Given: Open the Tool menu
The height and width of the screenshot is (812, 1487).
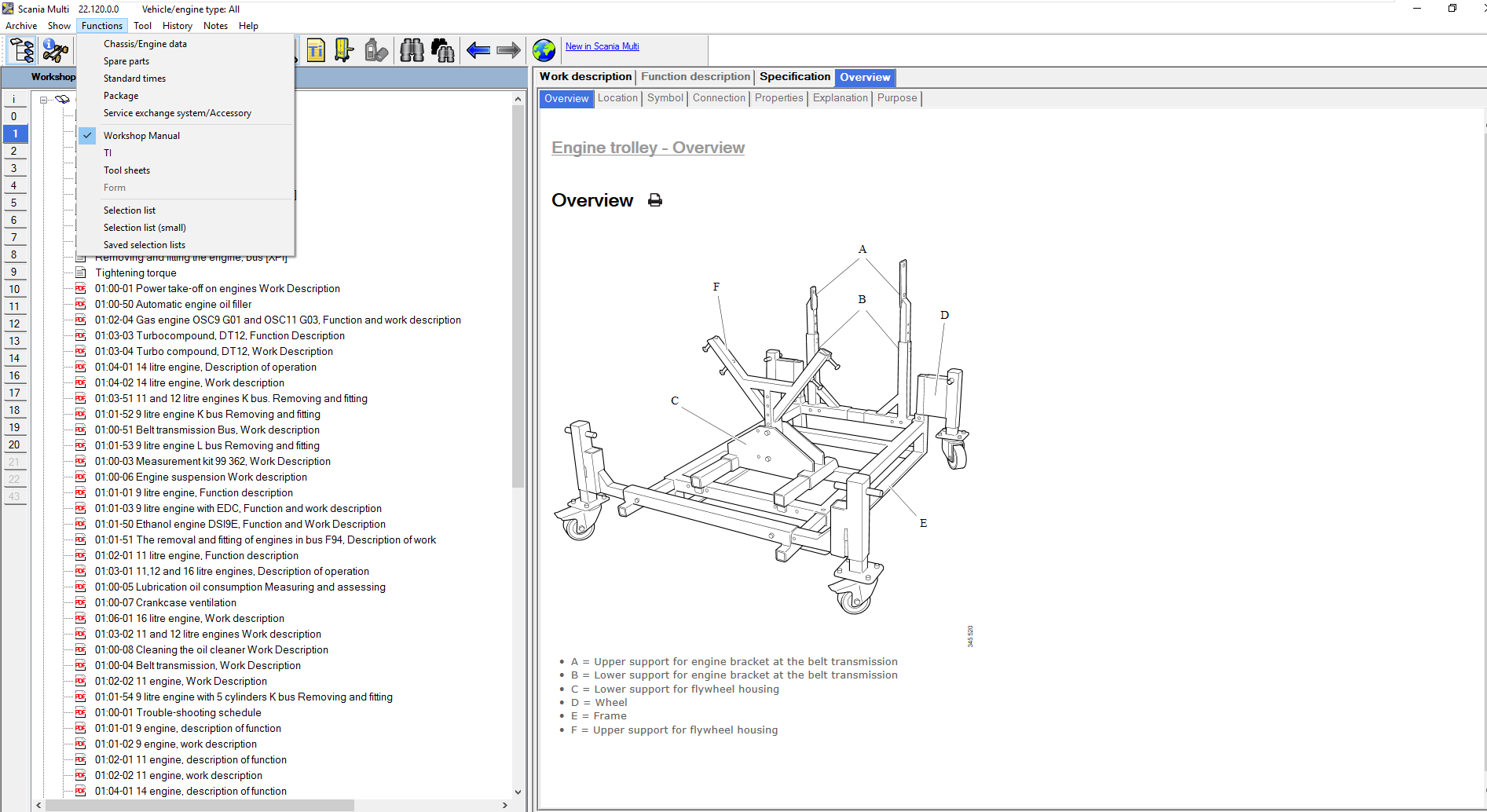Looking at the screenshot, I should pos(142,26).
